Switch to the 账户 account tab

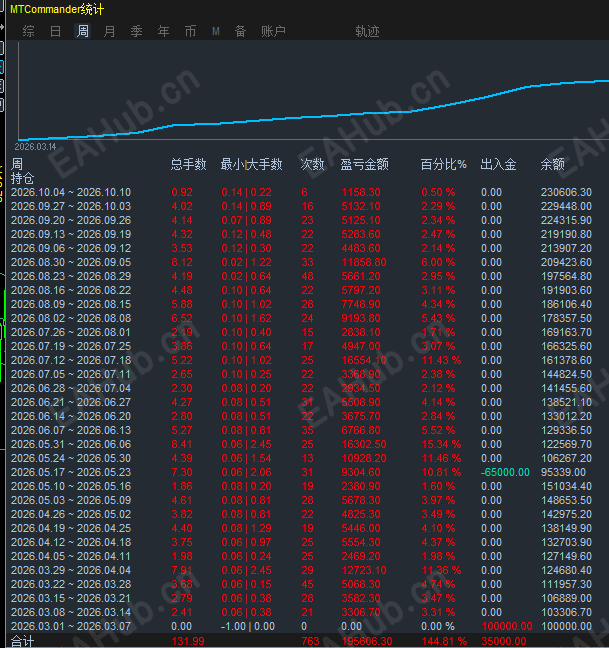tap(274, 31)
